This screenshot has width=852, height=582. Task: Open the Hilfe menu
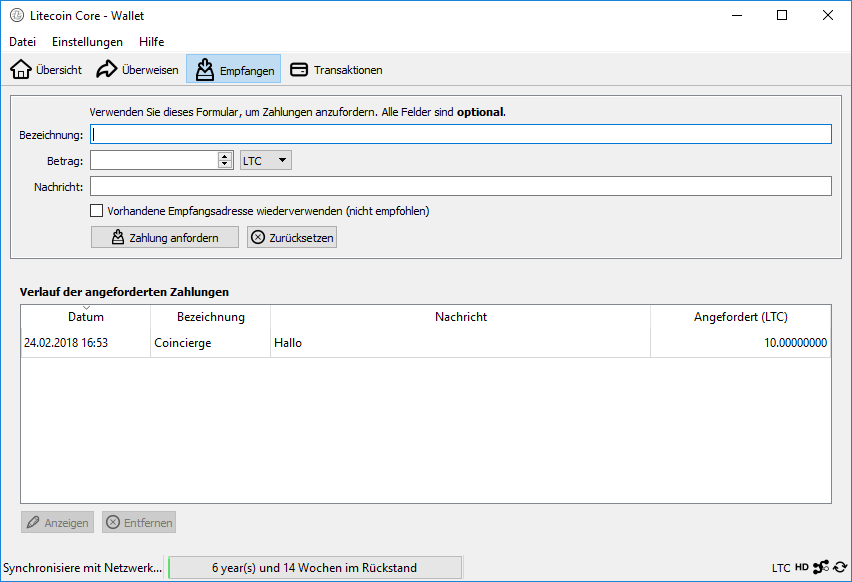[x=152, y=42]
